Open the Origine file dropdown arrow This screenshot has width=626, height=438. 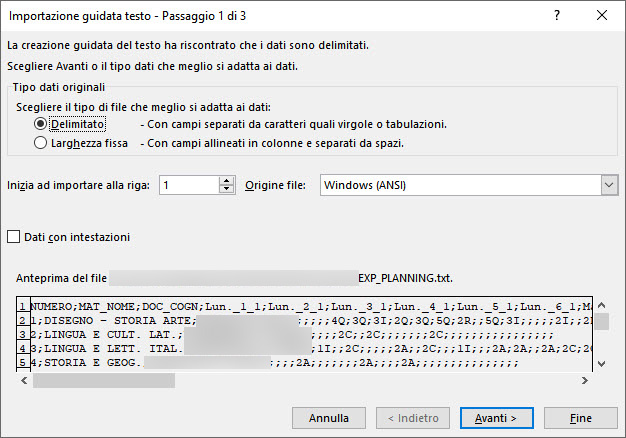609,185
